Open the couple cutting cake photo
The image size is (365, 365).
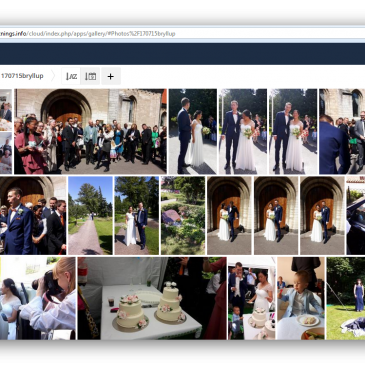click(252, 298)
